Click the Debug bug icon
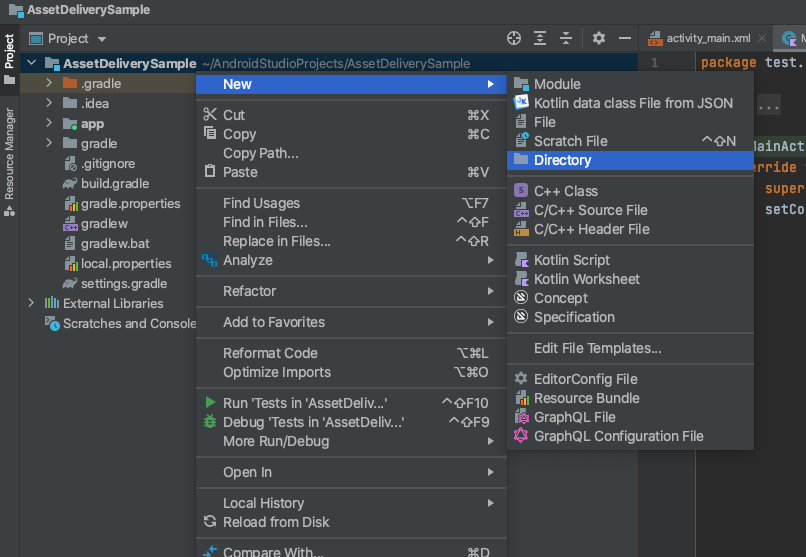This screenshot has height=557, width=806. (x=210, y=421)
